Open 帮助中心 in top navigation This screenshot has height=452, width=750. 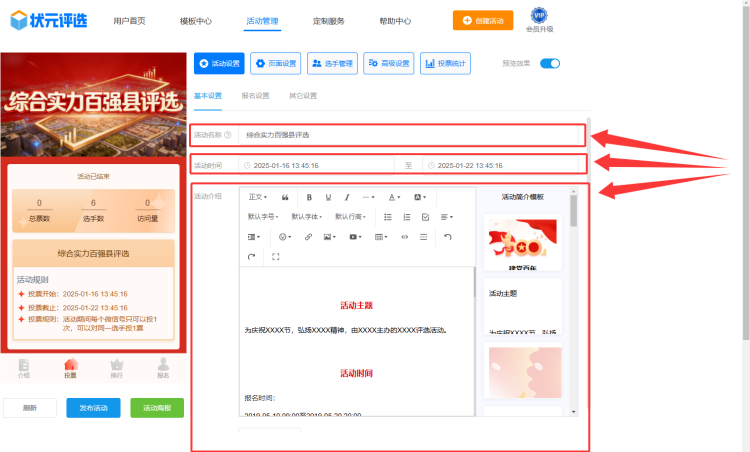click(x=395, y=21)
